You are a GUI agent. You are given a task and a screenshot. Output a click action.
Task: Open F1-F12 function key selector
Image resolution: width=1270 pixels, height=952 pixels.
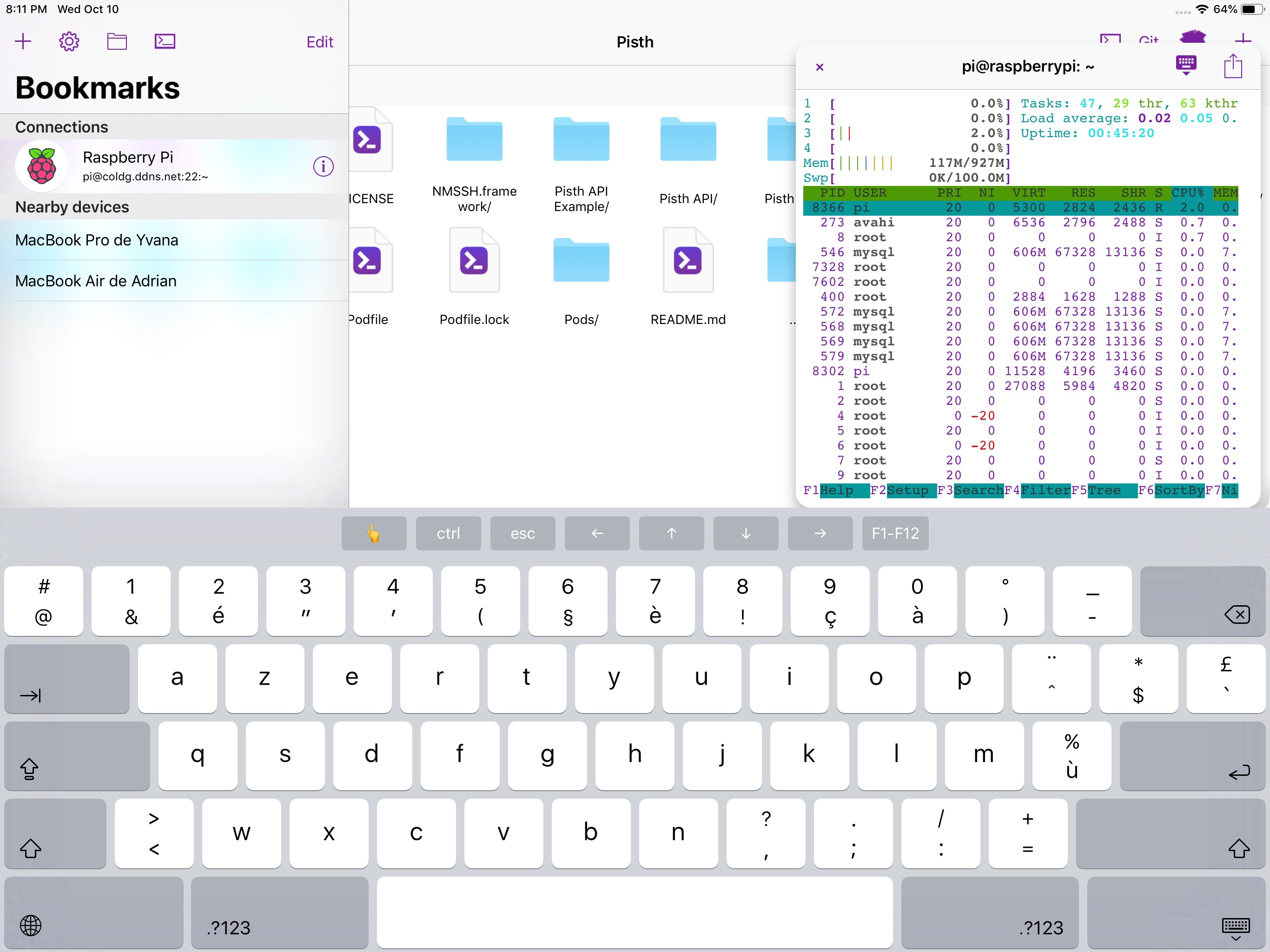point(895,534)
